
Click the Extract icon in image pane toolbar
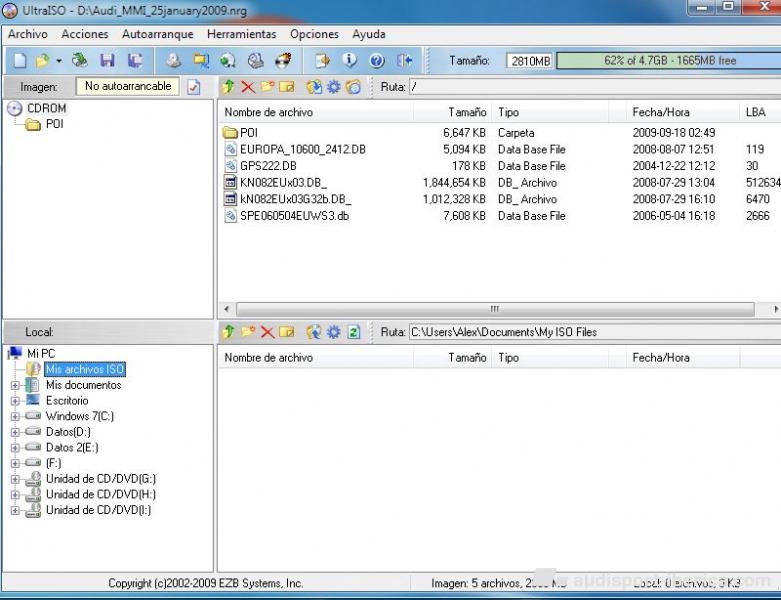[314, 87]
